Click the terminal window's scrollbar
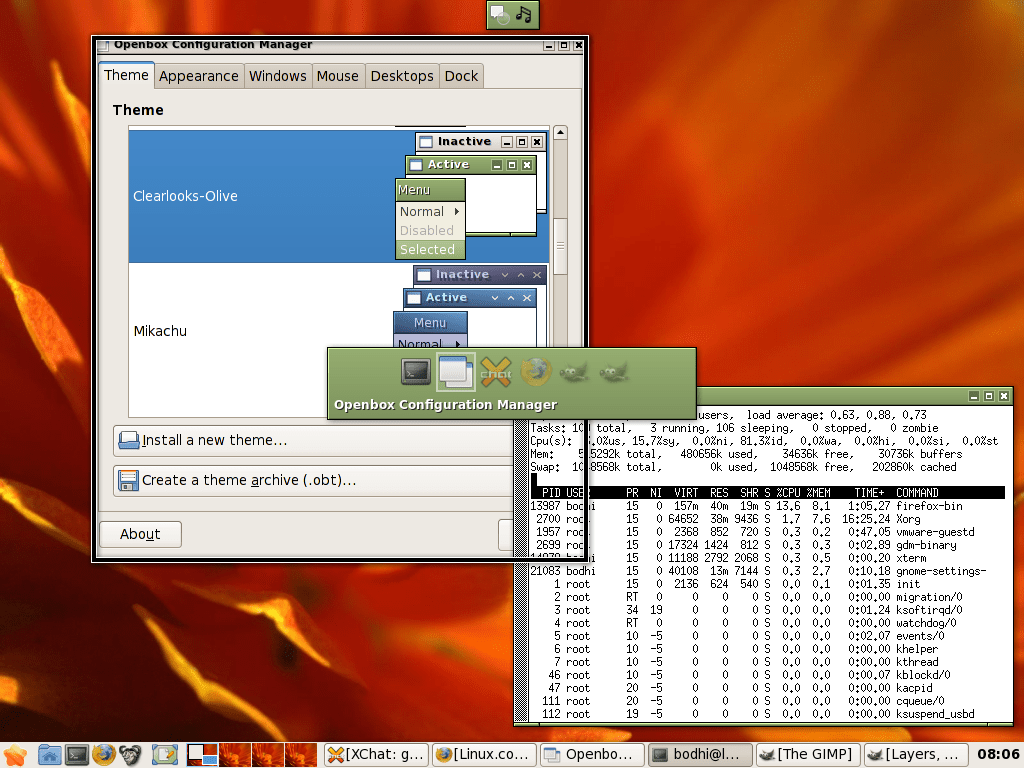Image resolution: width=1024 pixels, height=768 pixels. tap(521, 571)
